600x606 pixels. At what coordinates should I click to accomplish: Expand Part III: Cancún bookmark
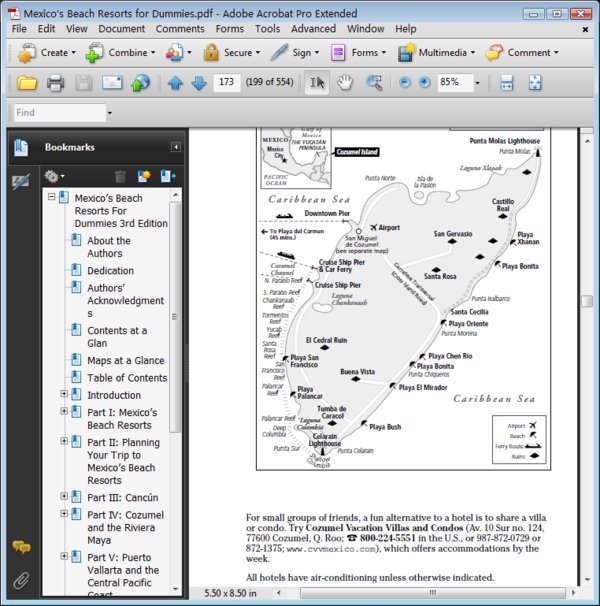coord(64,497)
